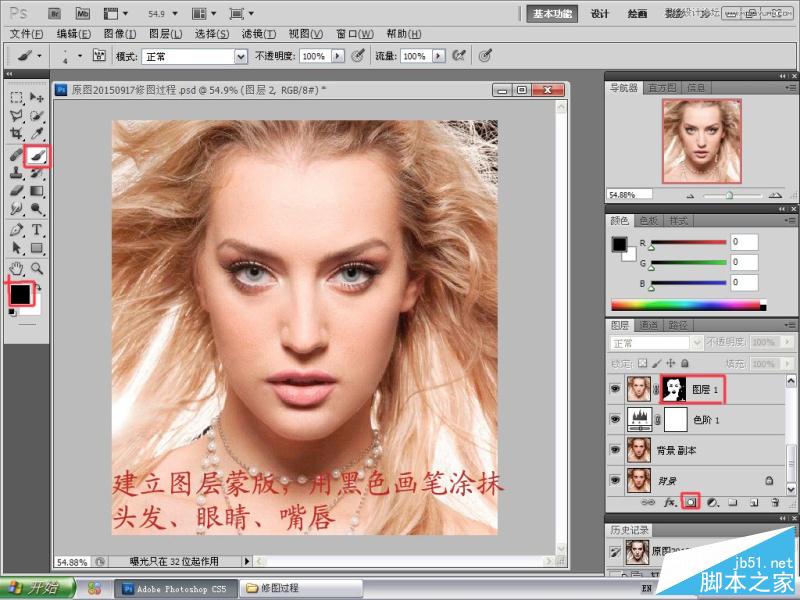Switch to the 通道 tab
800x600 pixels.
point(649,325)
